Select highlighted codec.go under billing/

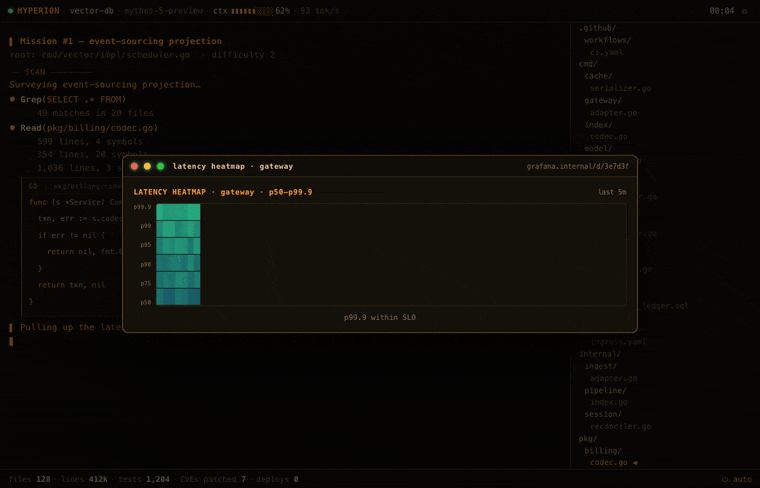[x=608, y=463]
